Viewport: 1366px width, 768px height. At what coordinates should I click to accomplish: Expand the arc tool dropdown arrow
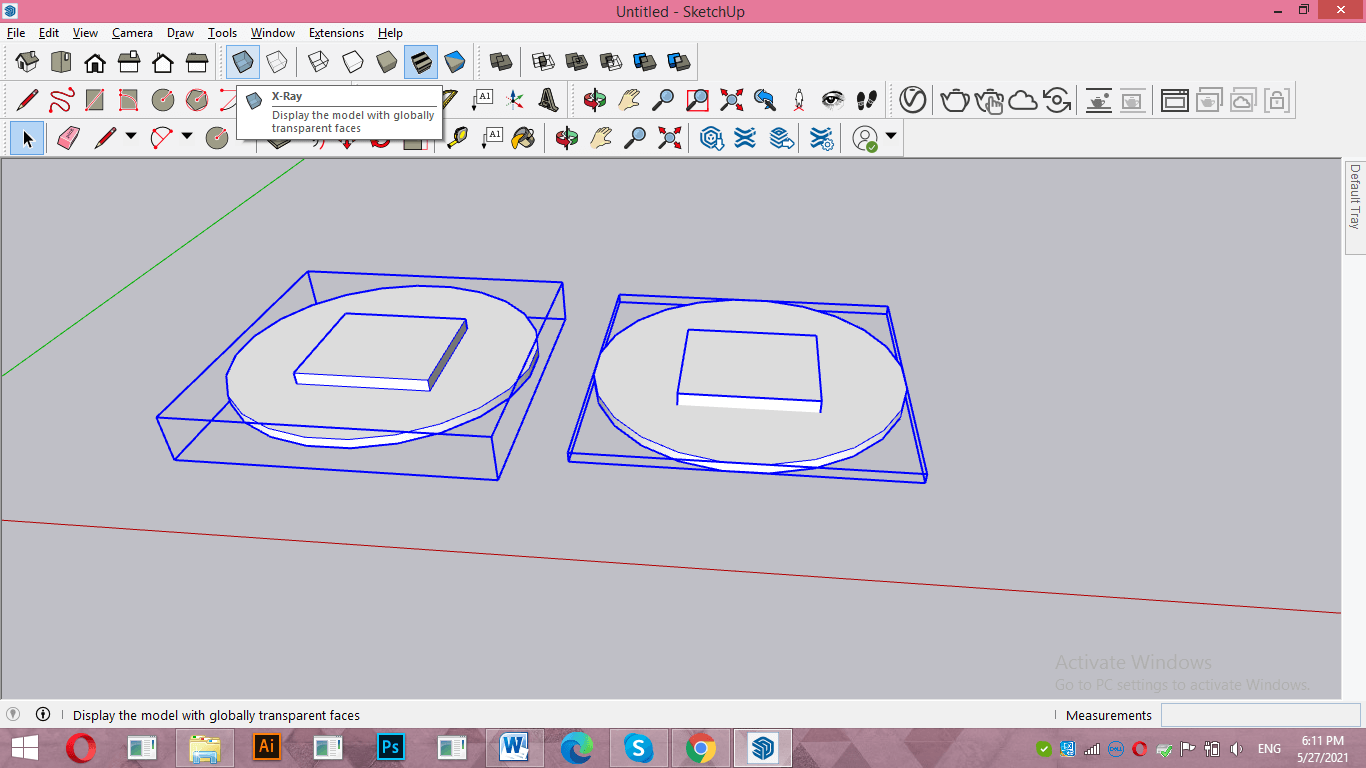187,137
